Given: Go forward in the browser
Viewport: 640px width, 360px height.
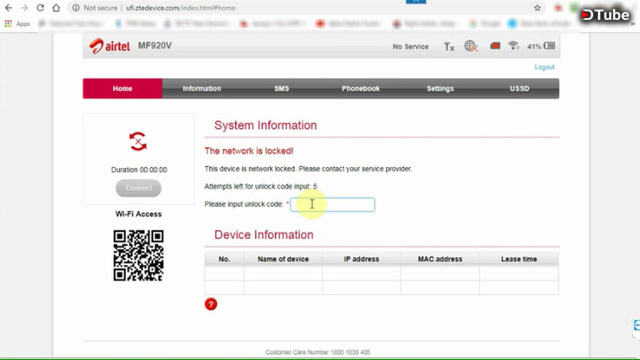Looking at the screenshot, I should 24,8.
